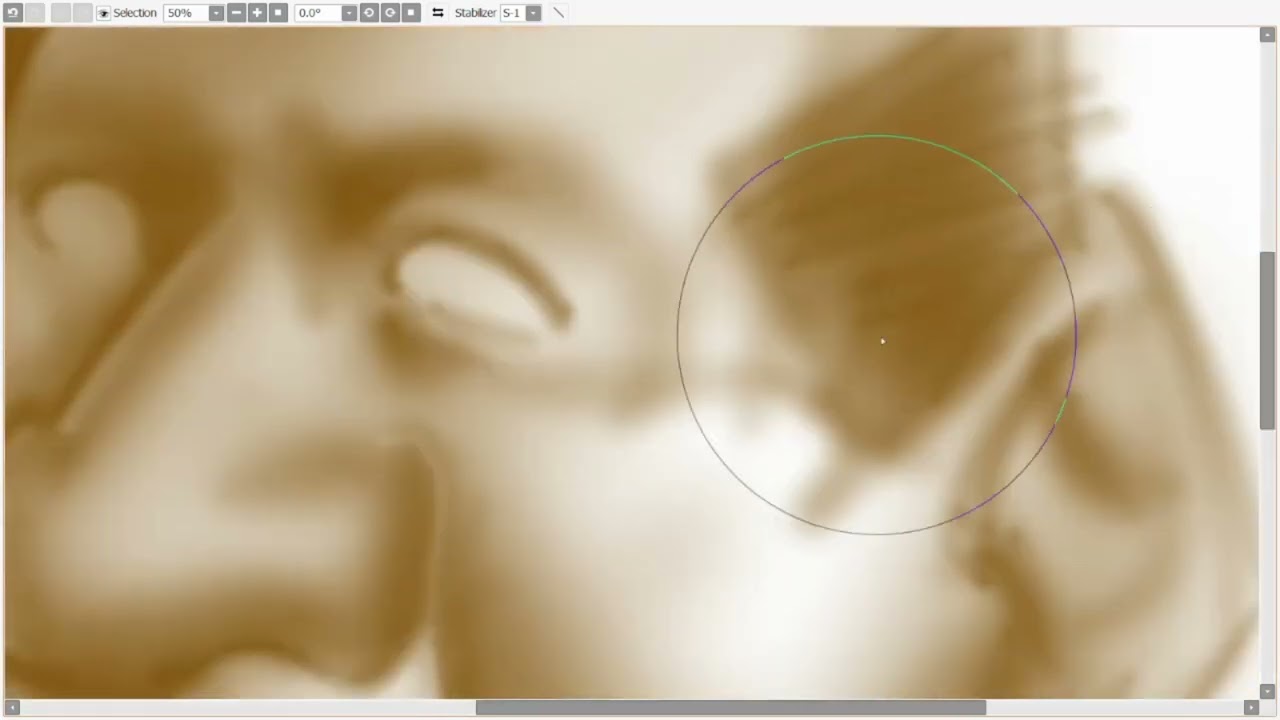
Task: Toggle the straight line drawing icon
Action: coord(558,13)
